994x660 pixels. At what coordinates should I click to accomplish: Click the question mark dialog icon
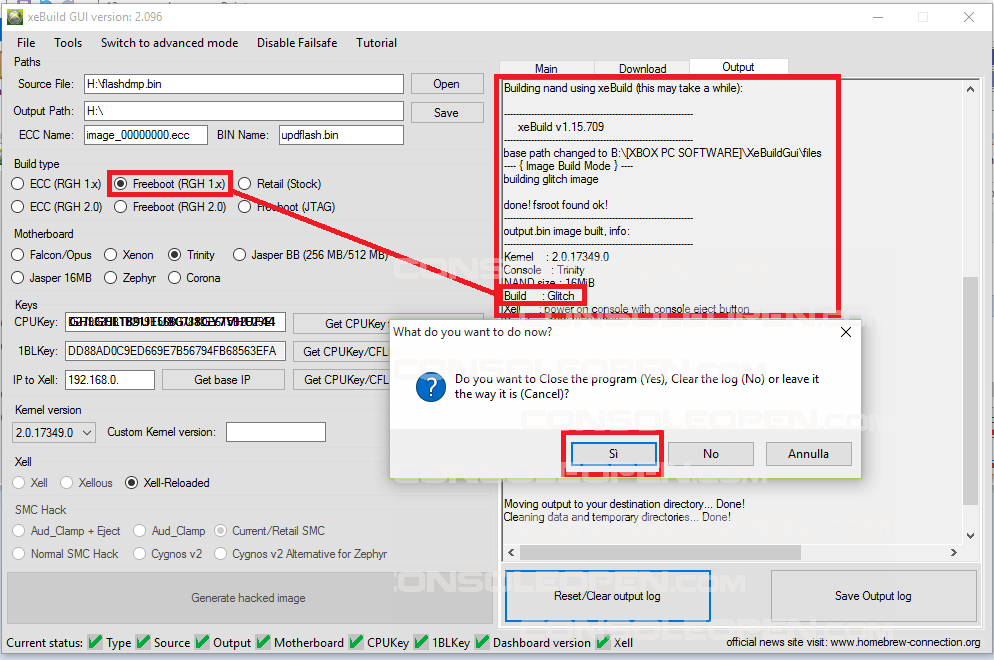430,386
